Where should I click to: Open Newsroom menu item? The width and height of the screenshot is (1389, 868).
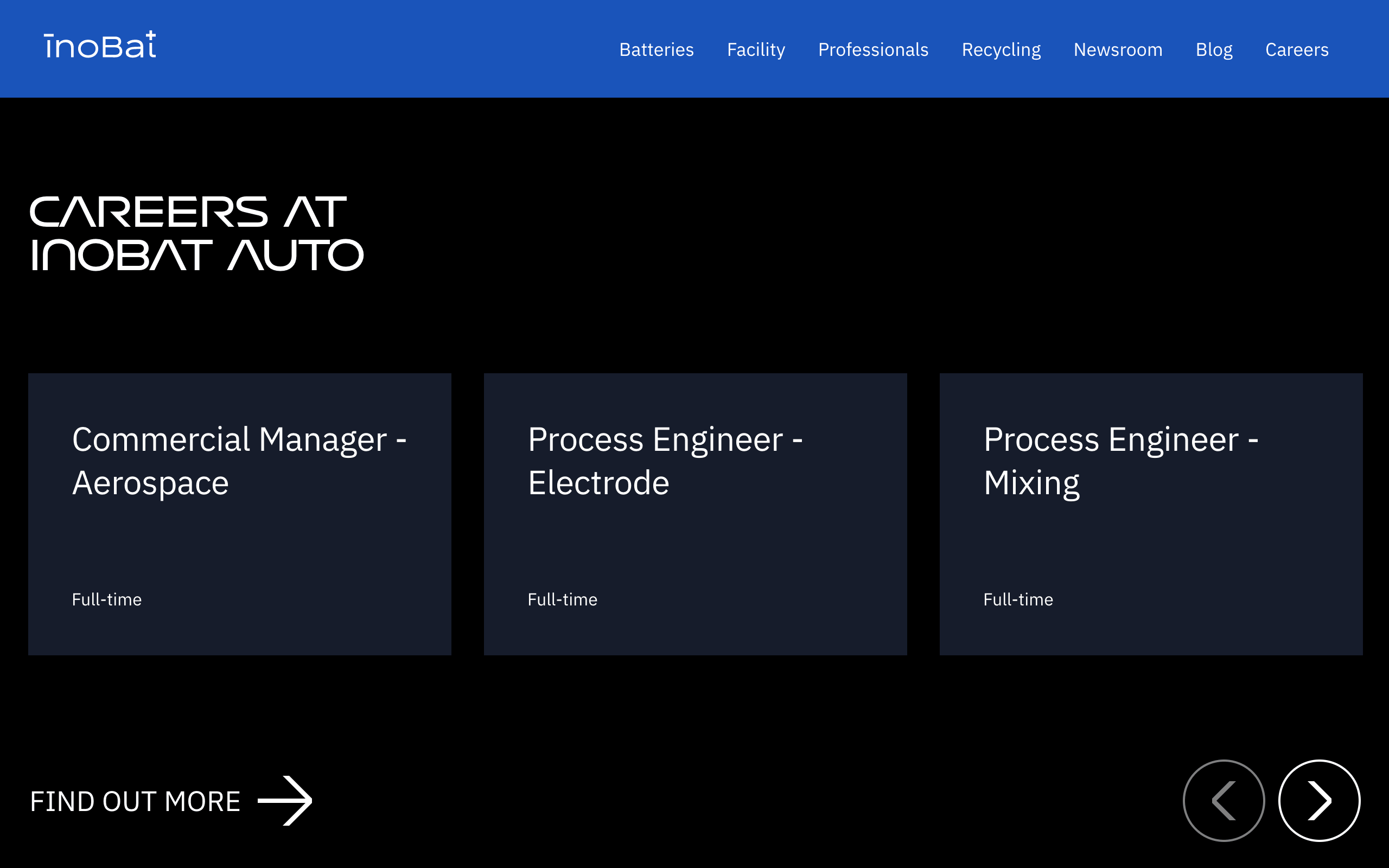click(1118, 50)
